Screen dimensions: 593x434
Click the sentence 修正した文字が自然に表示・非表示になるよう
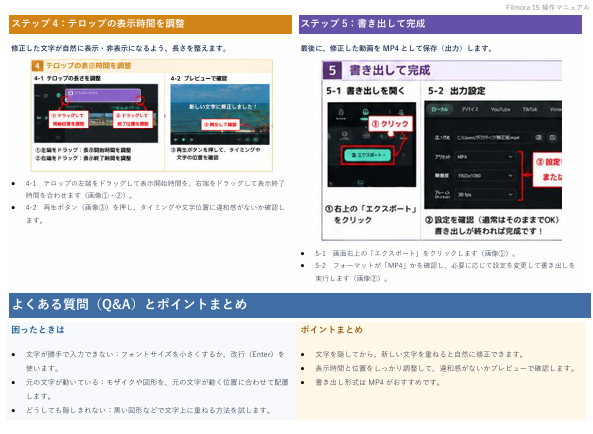pyautogui.click(x=119, y=48)
